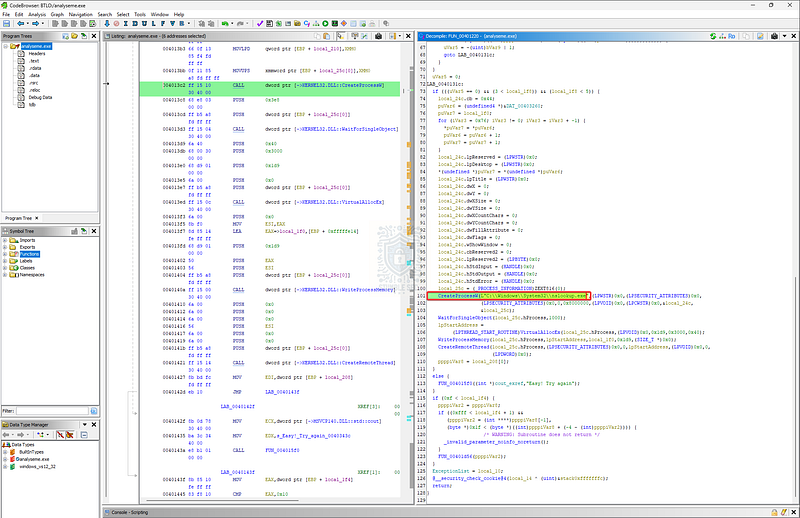Select the .rdata section in Program Trees

point(35,68)
